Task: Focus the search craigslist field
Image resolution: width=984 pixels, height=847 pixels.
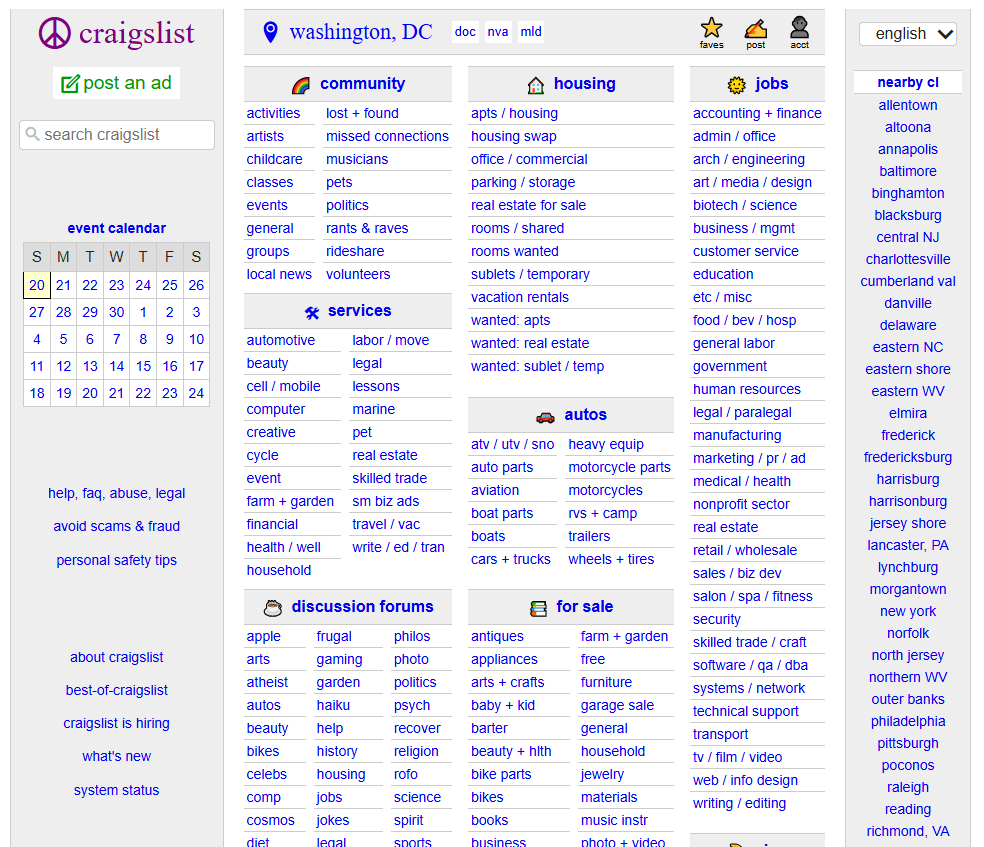Action: pos(117,134)
